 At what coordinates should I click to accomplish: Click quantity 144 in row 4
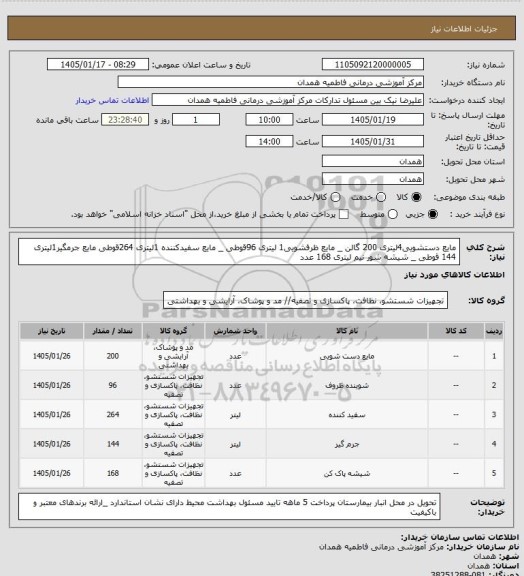click(x=112, y=444)
